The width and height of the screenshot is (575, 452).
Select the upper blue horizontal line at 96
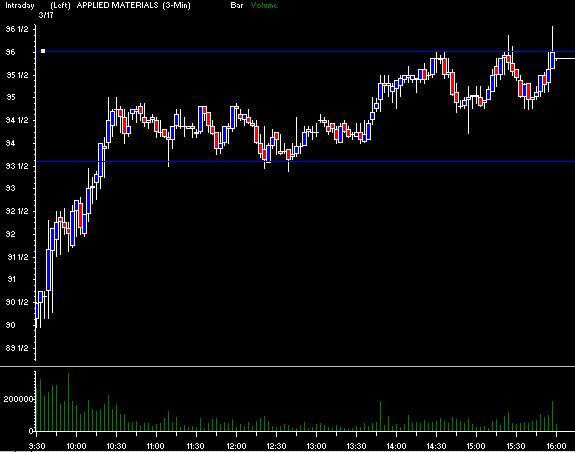[305, 52]
